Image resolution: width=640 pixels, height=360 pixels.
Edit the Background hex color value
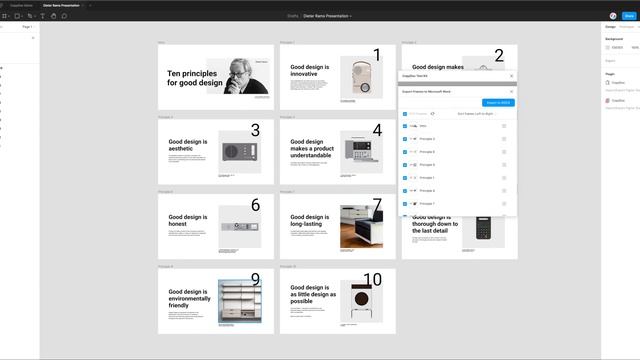(617, 47)
